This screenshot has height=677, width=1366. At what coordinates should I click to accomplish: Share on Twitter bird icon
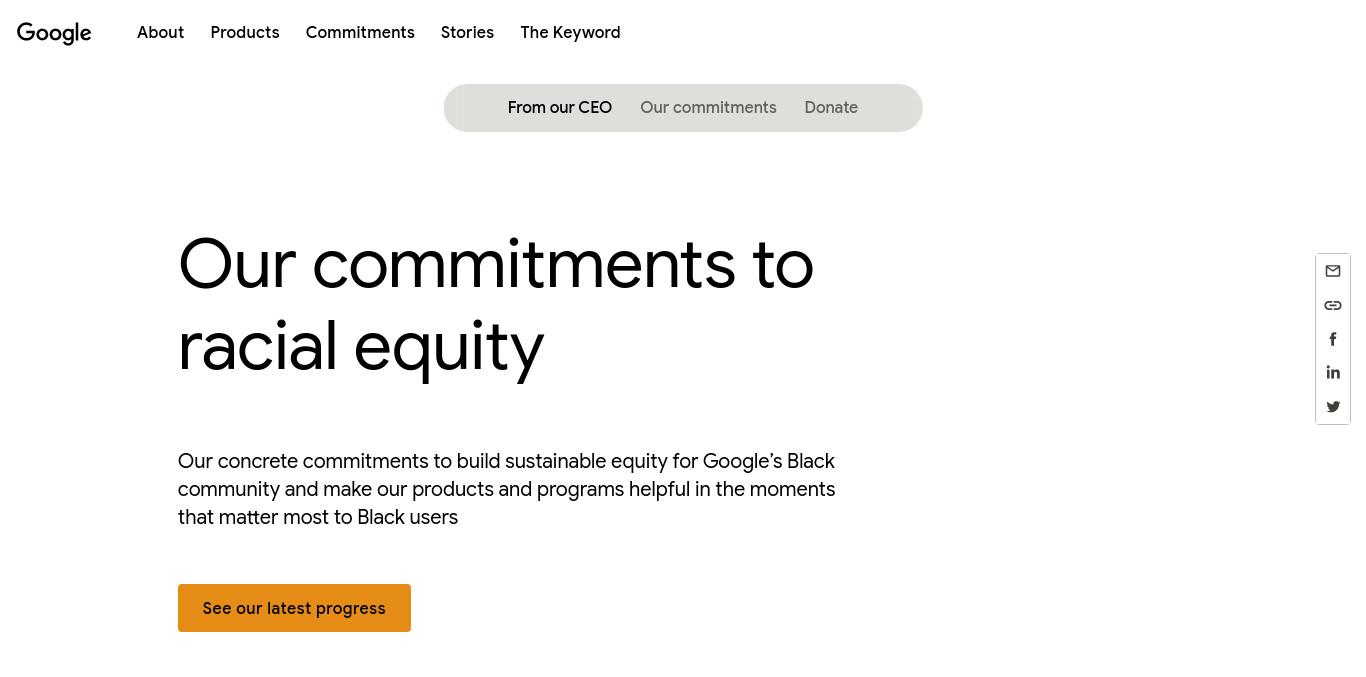1333,406
